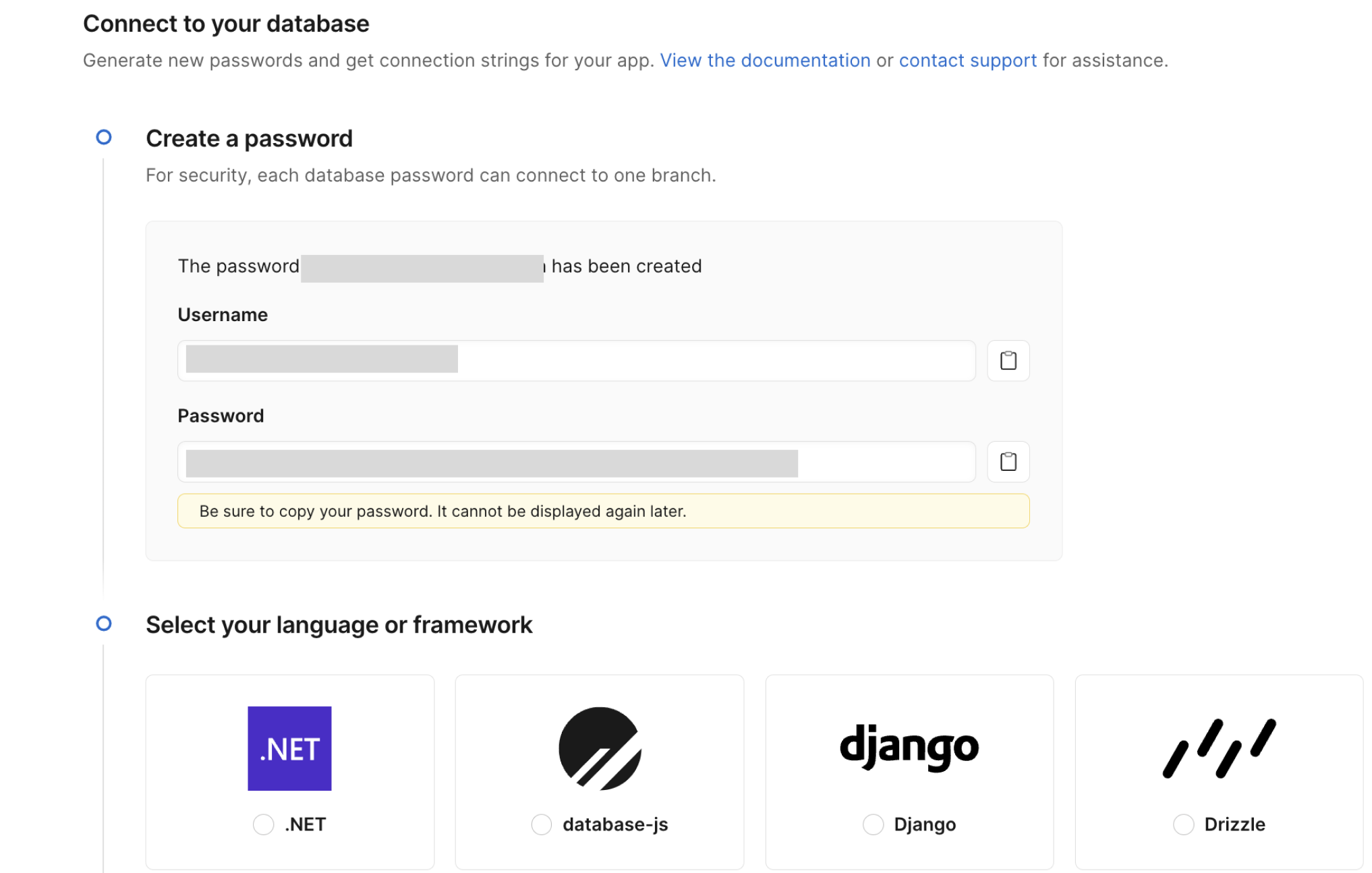The image size is (1372, 873).
Task: Copy the username to clipboard
Action: (x=1008, y=361)
